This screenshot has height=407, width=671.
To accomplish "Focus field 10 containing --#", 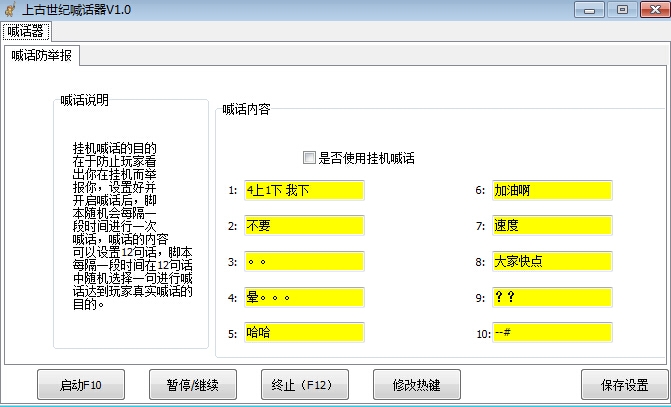I will point(552,333).
